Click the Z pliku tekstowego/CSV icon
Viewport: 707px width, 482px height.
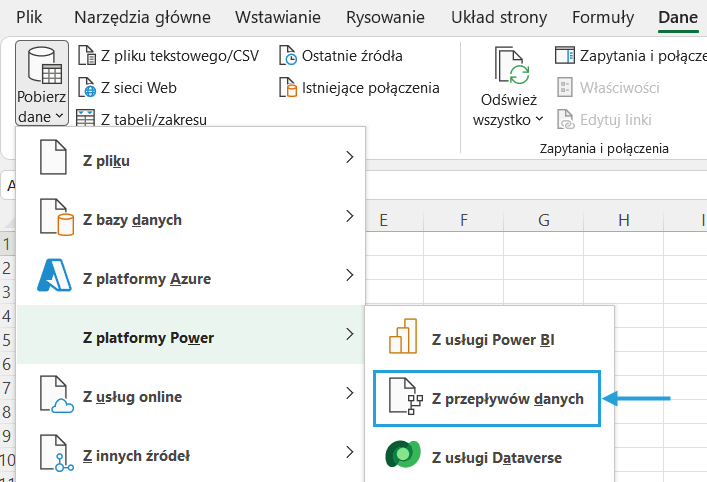[x=86, y=56]
